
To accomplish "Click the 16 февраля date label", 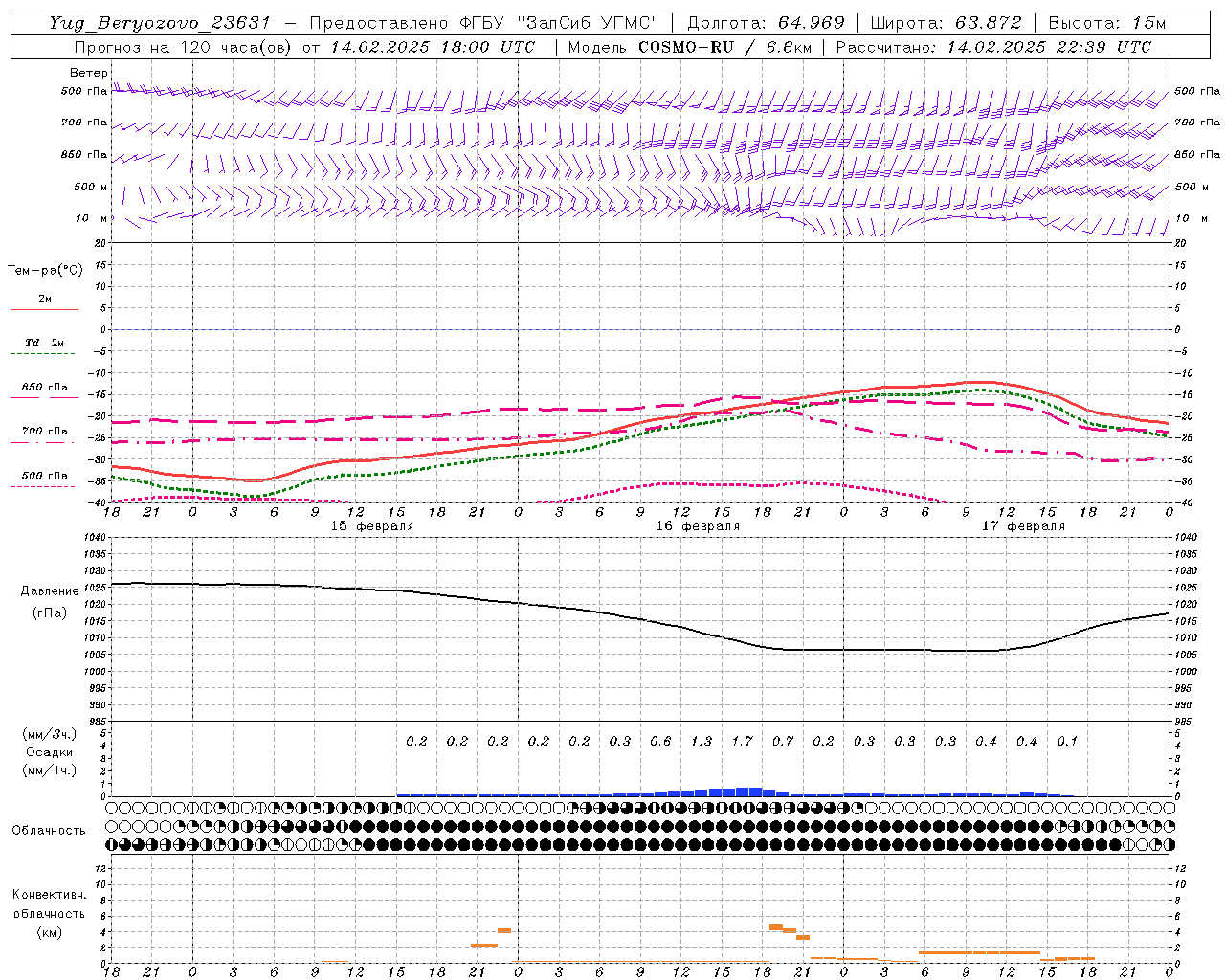I will [698, 526].
